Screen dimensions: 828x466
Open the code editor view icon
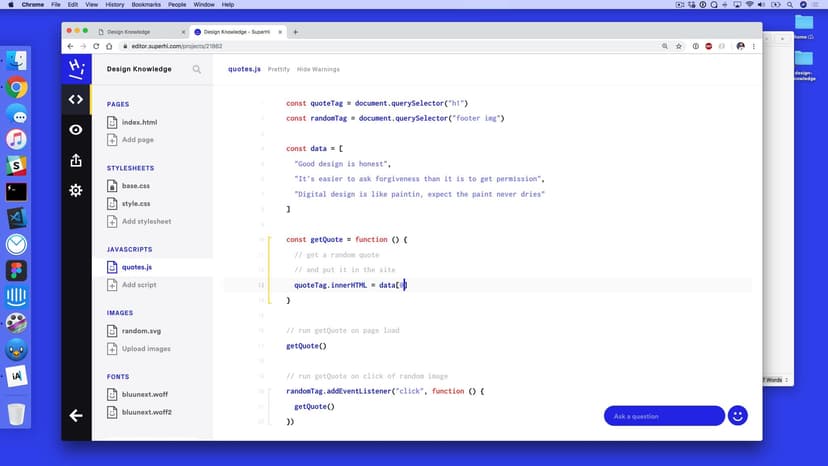tap(76, 99)
